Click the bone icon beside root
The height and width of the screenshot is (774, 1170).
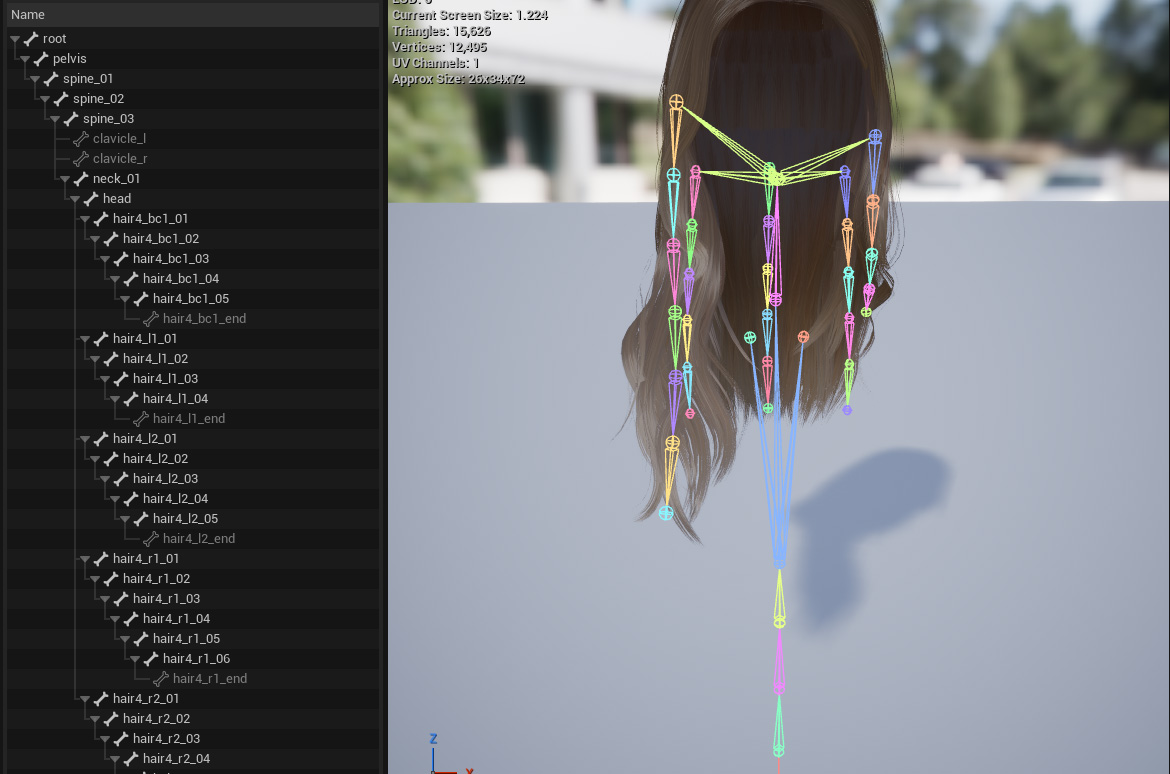pos(31,39)
